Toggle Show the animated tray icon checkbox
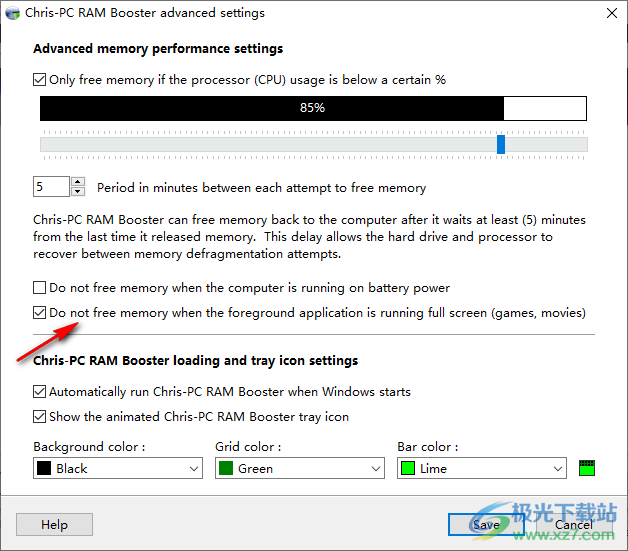 (x=40, y=417)
